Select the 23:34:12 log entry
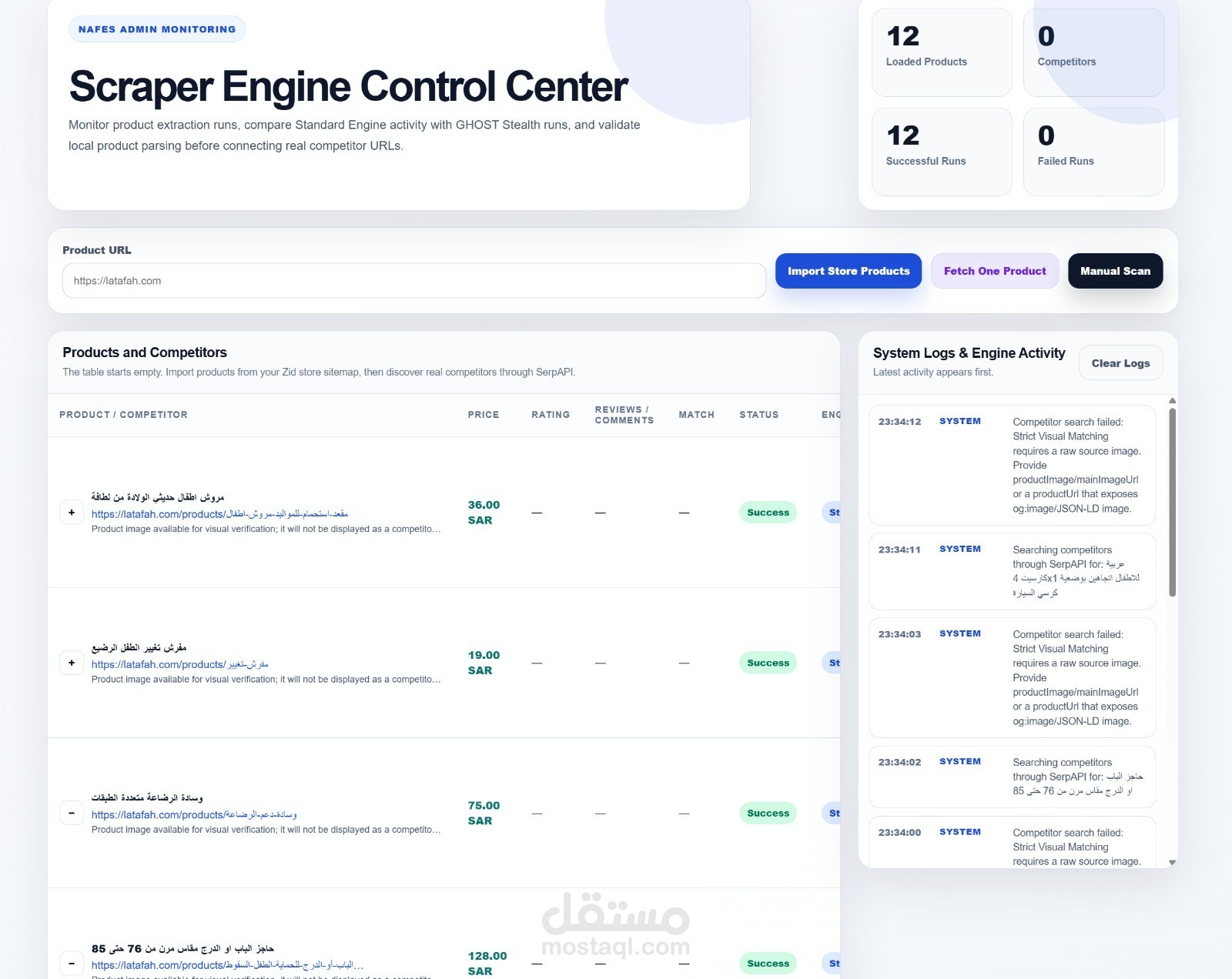Screen dimensions: 1232x979 tap(1012, 465)
